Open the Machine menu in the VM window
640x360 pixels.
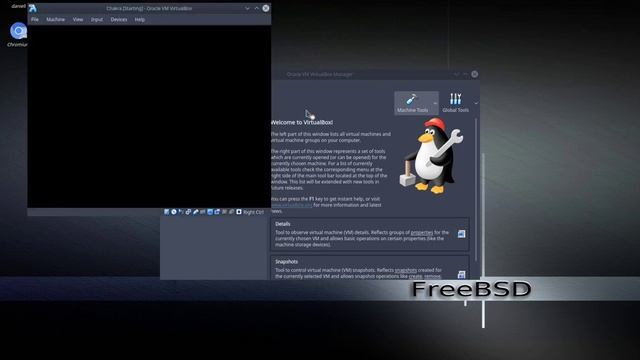point(56,19)
